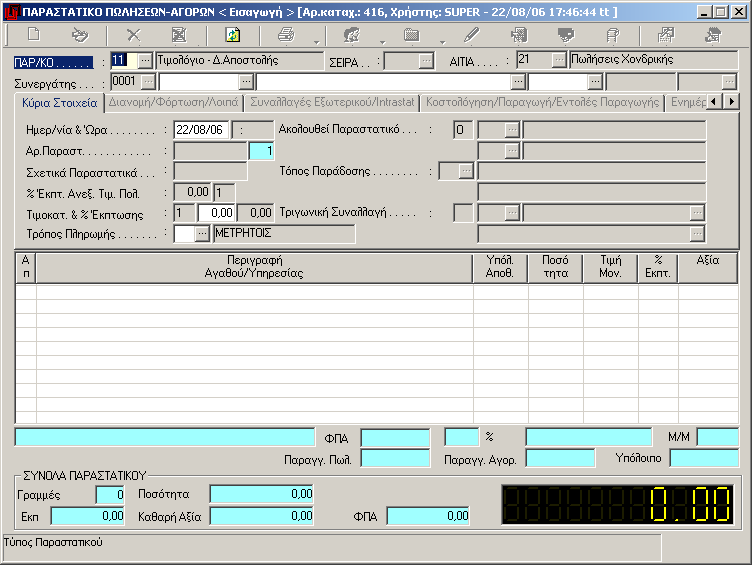Click the new blank document toolbar icon
This screenshot has width=752, height=565.
tap(34, 35)
